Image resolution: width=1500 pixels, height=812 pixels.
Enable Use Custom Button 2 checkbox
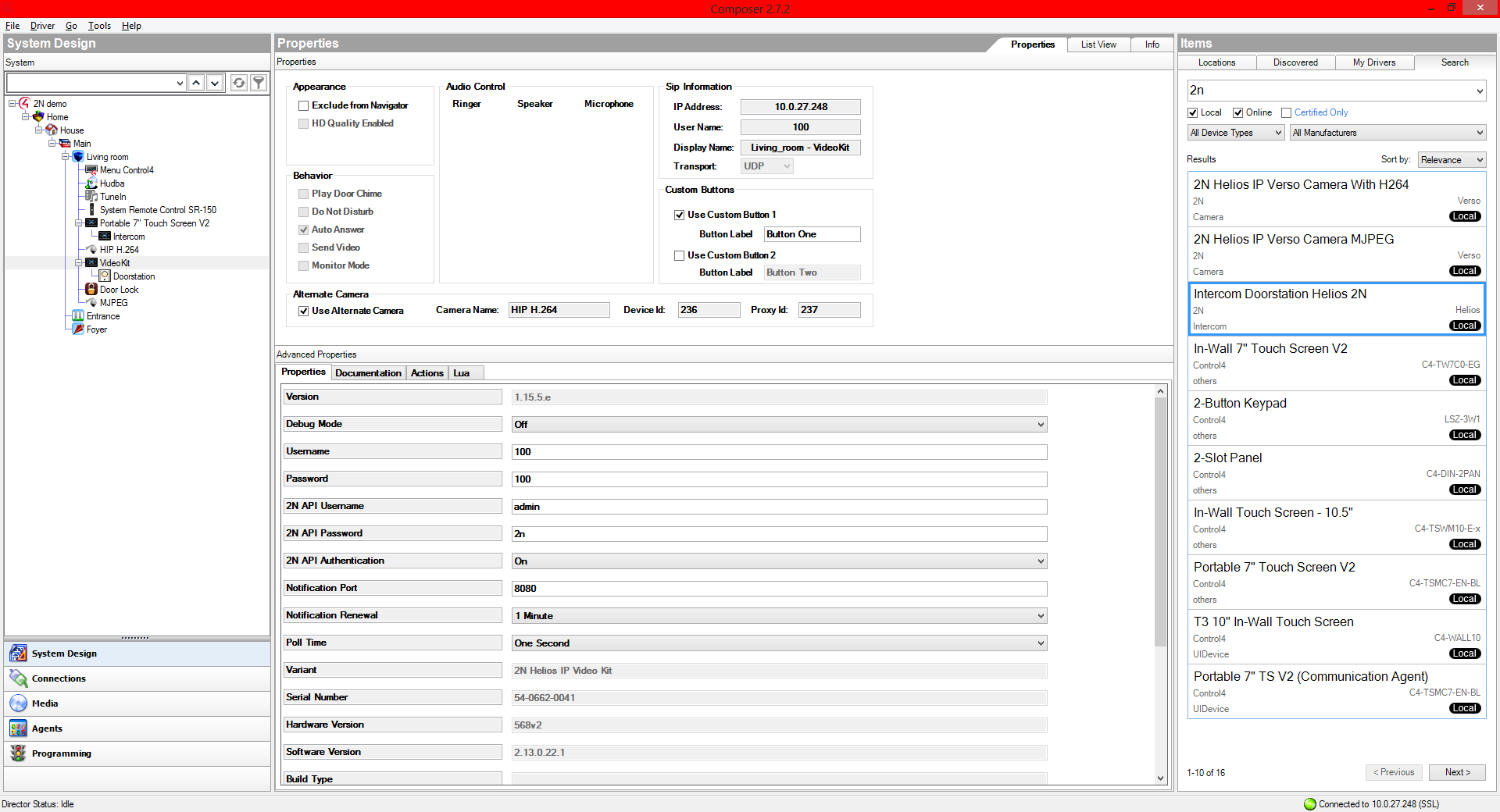pos(680,255)
